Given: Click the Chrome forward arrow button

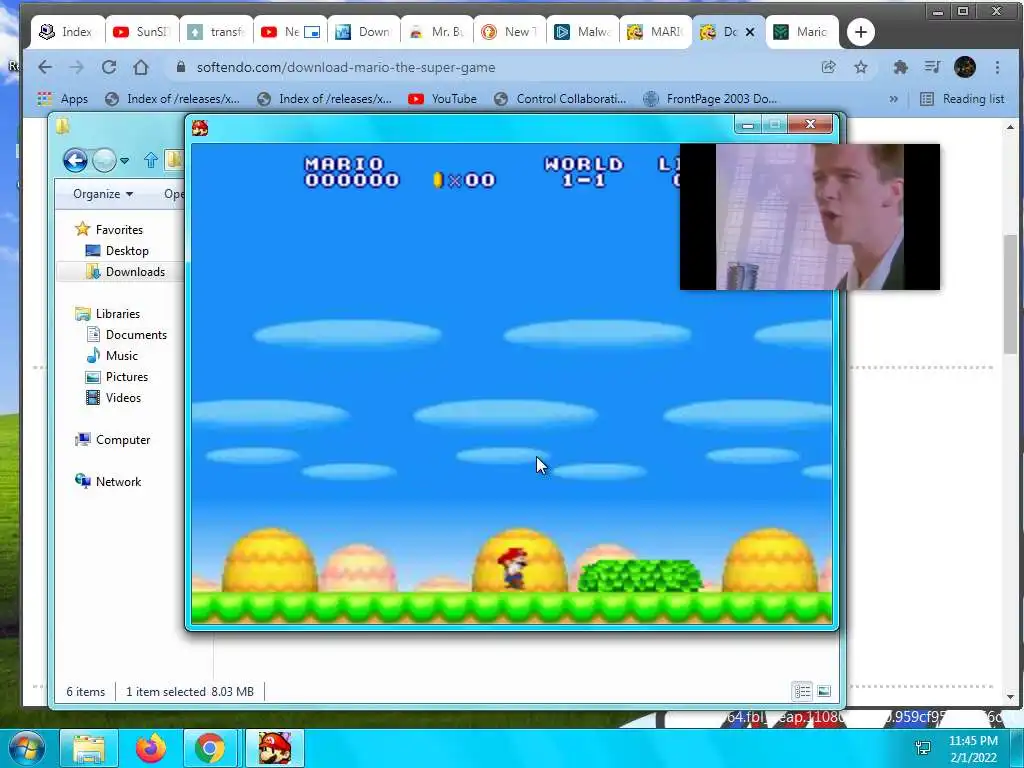Looking at the screenshot, I should 76,67.
